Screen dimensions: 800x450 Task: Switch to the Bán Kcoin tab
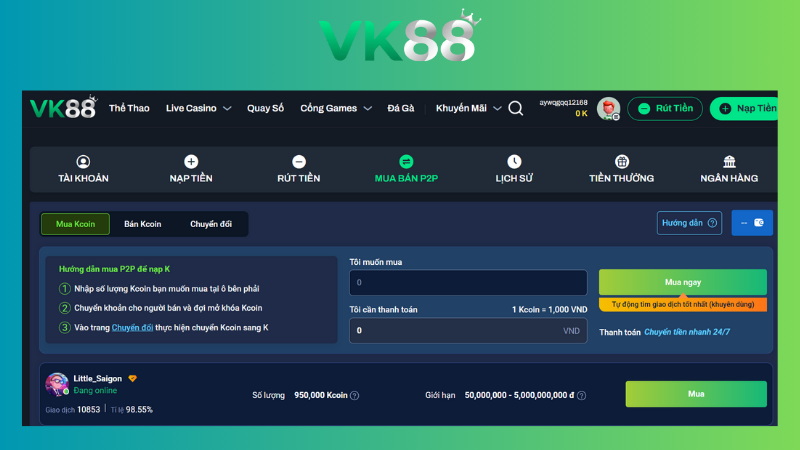pyautogui.click(x=143, y=224)
